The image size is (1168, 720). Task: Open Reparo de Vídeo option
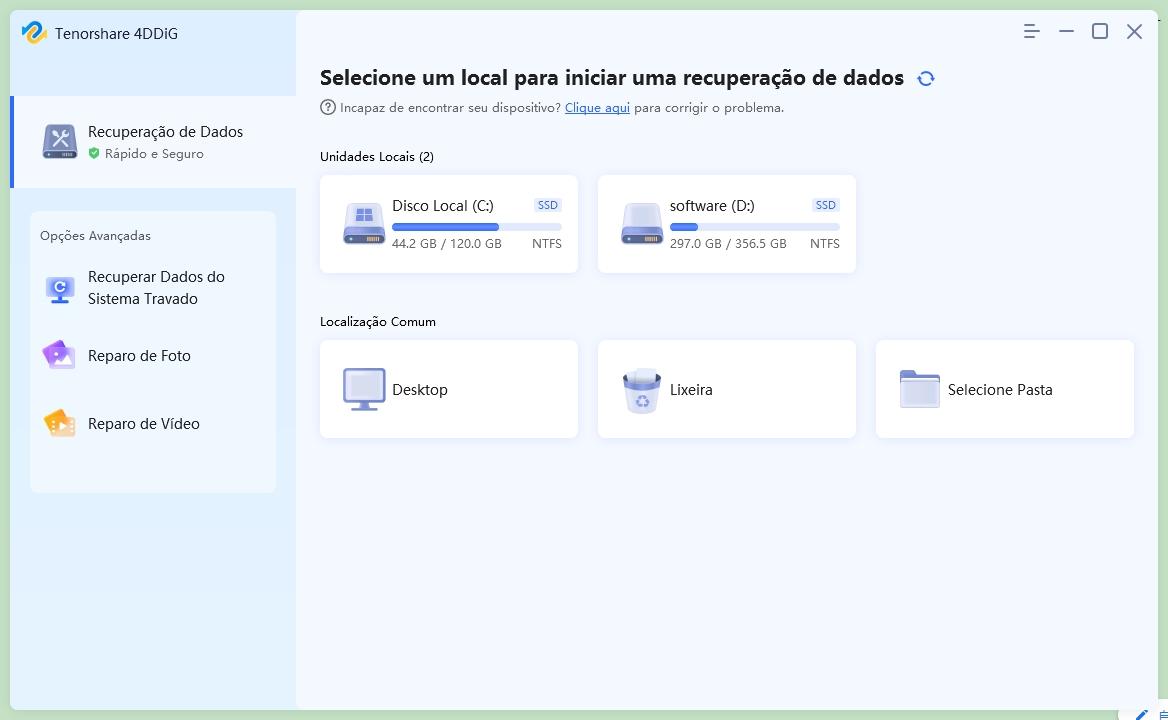[x=143, y=424]
